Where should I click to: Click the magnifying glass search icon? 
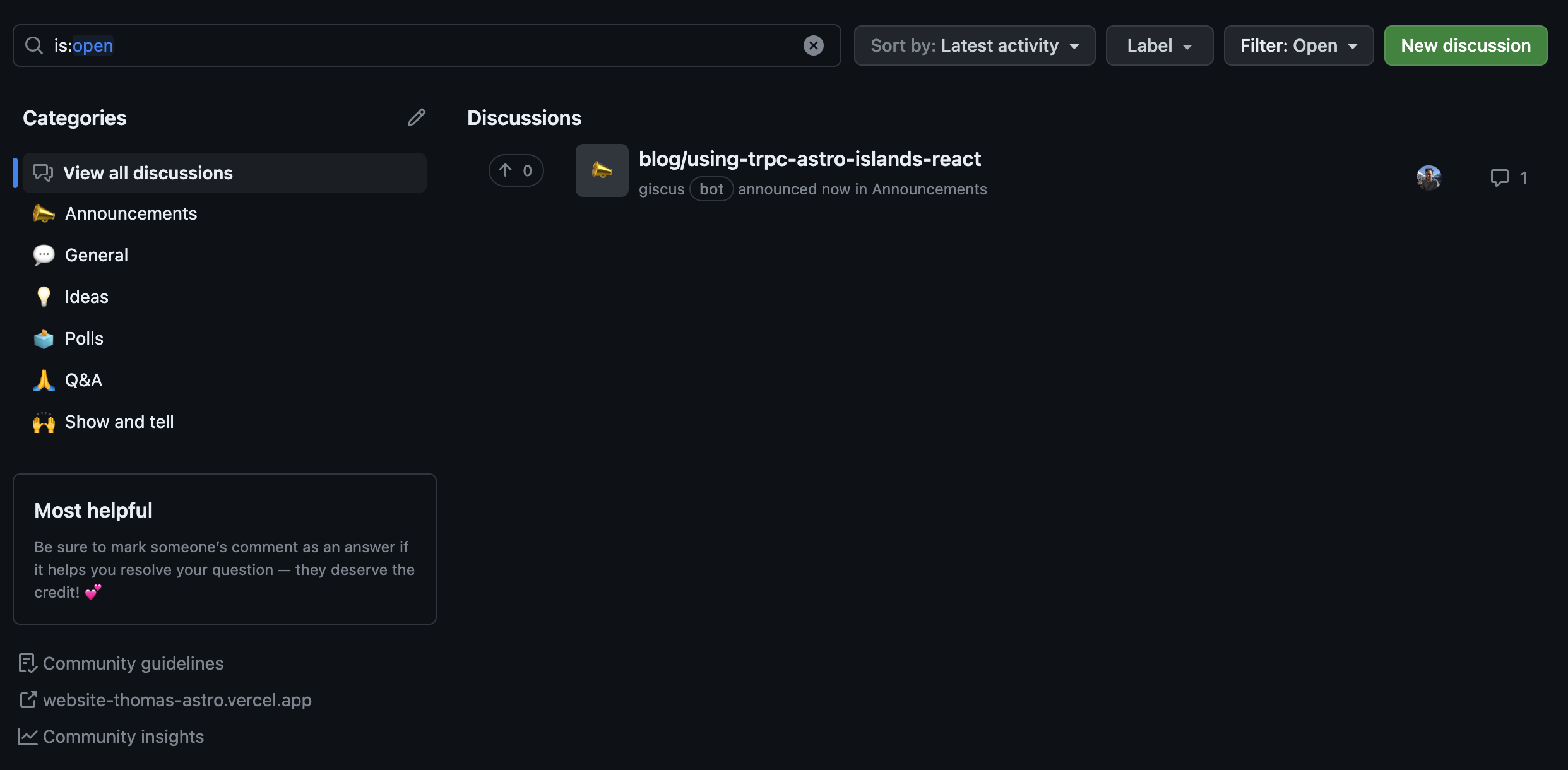click(34, 45)
